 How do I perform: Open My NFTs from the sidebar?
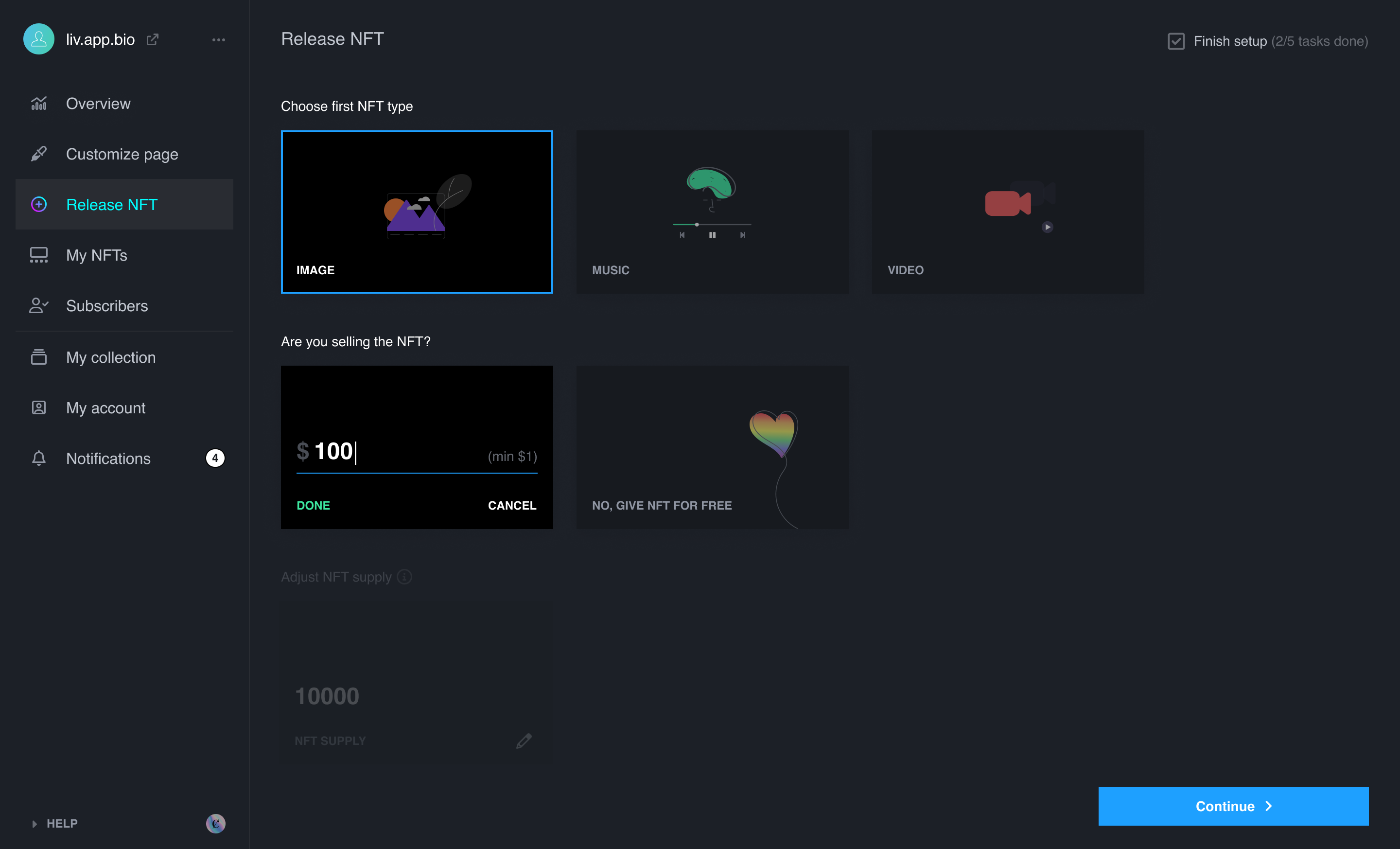[x=97, y=255]
